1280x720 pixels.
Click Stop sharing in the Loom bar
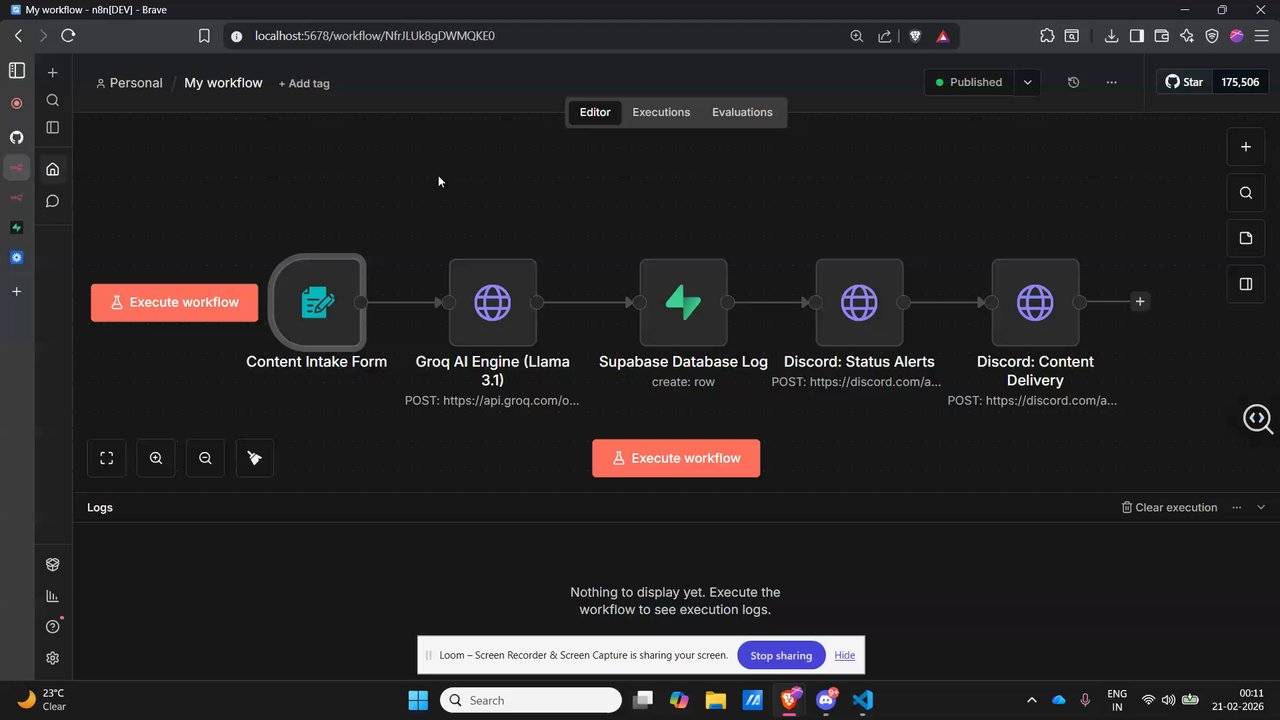click(781, 655)
